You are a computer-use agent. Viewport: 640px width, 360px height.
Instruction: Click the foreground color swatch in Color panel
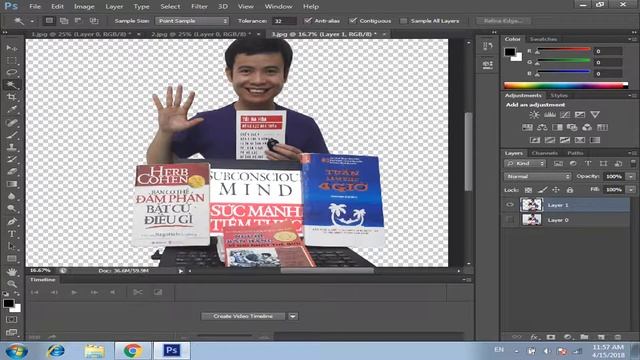pyautogui.click(x=509, y=52)
